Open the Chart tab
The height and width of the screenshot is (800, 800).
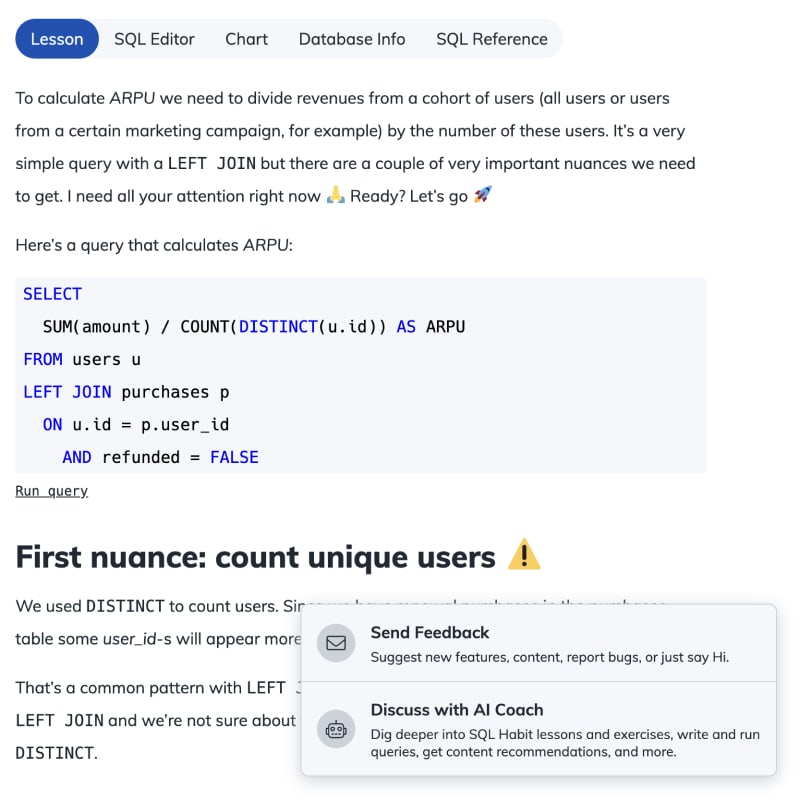(x=246, y=38)
